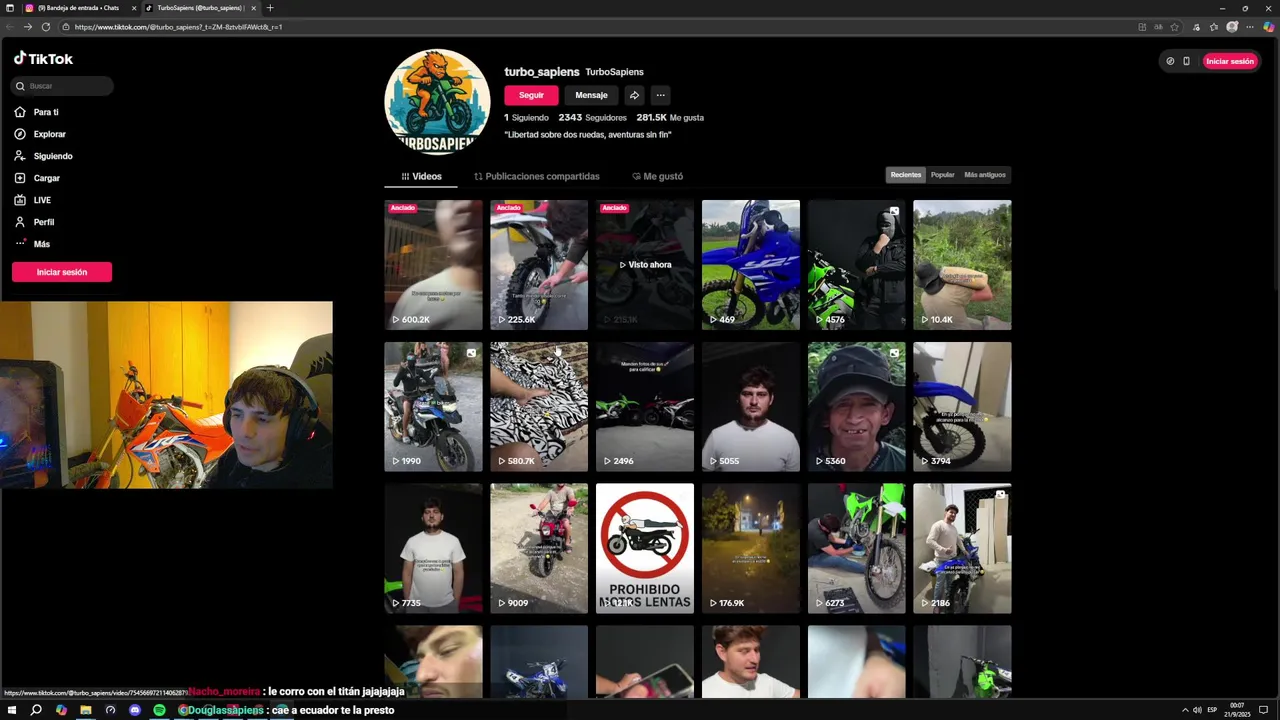Open the zebra-pattern video with 580.7K views
The height and width of the screenshot is (720, 1280).
(539, 407)
